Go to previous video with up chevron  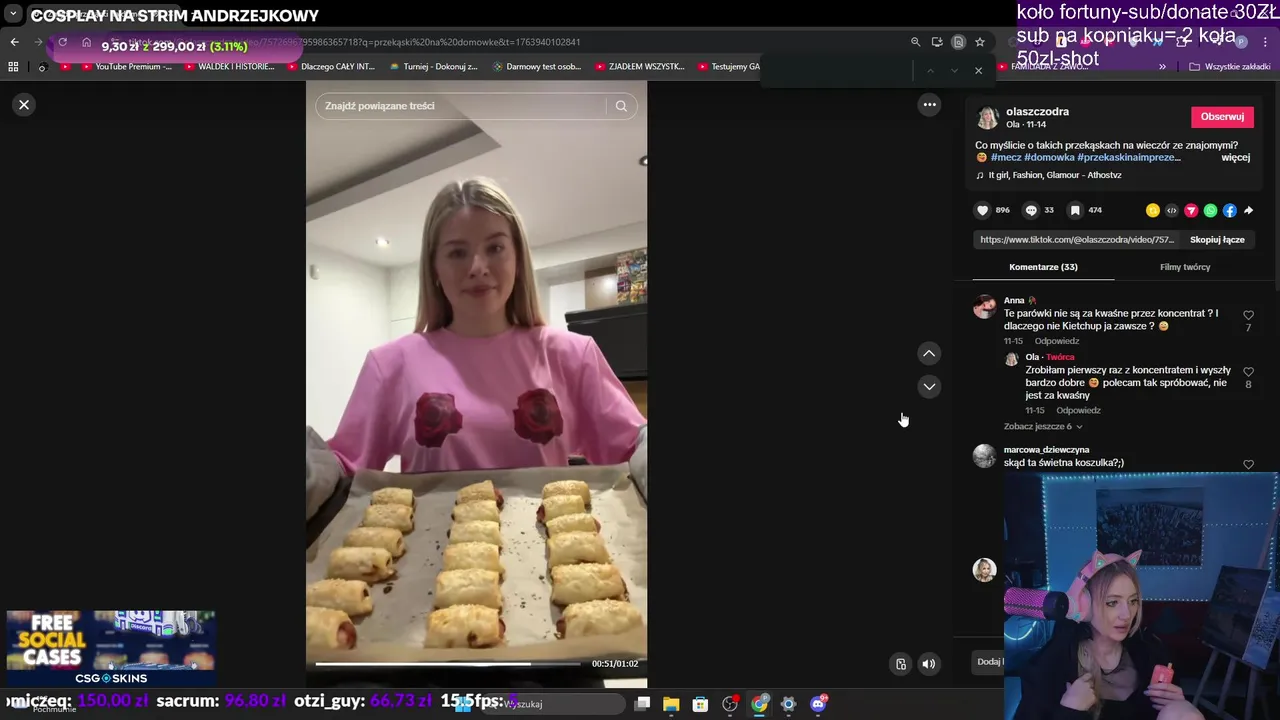click(929, 353)
